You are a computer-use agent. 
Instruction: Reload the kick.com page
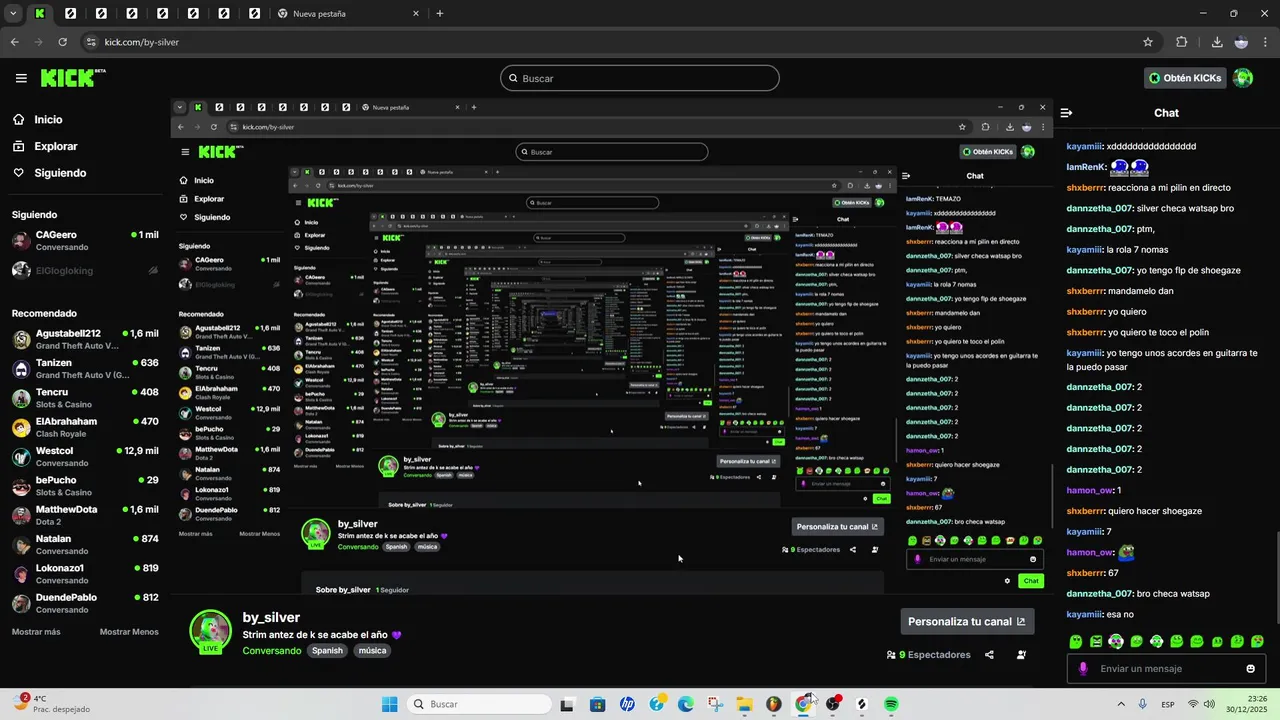pos(62,42)
